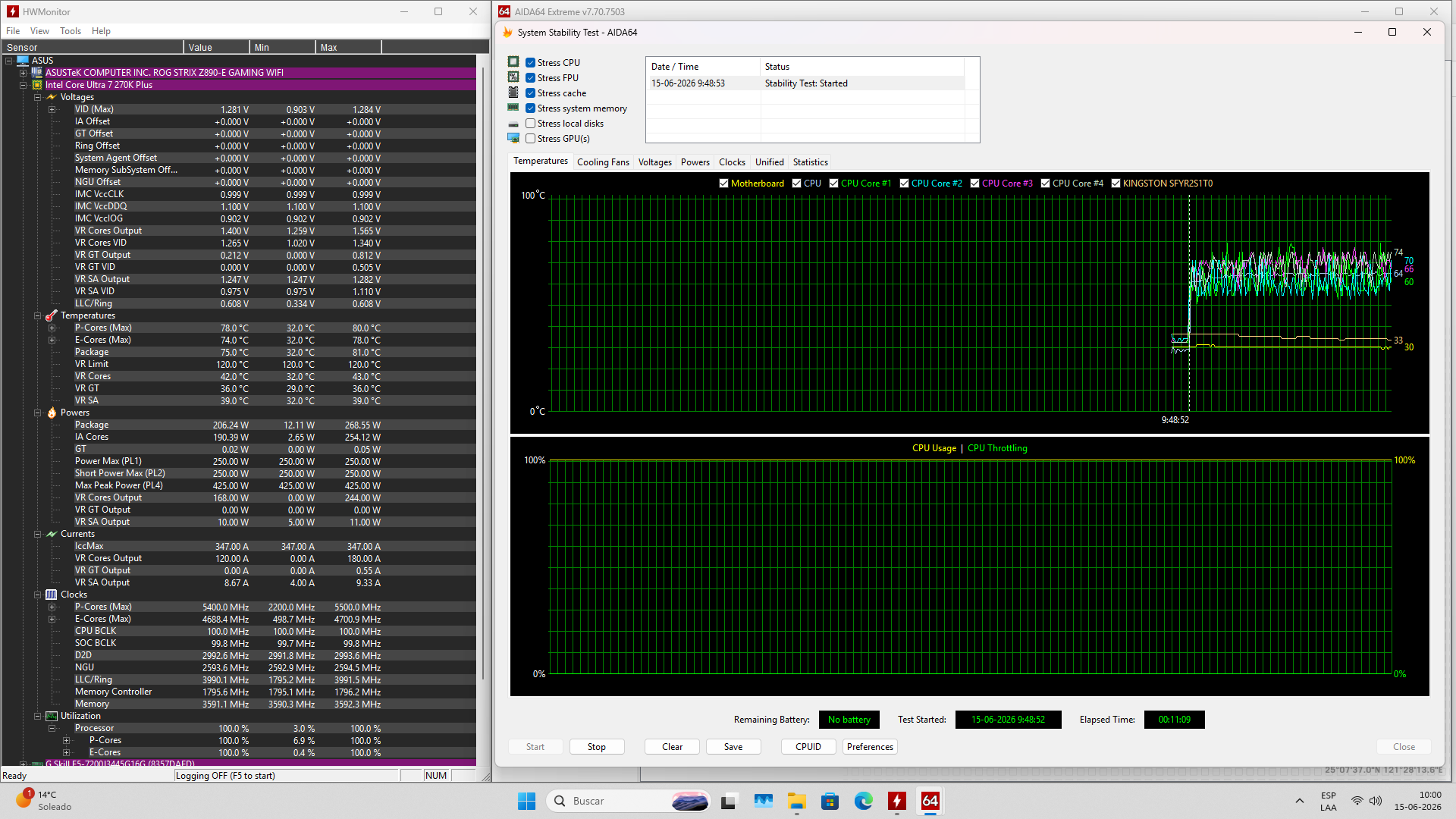Uncheck the Stress FPU checkbox
1456x819 pixels.
[x=531, y=78]
